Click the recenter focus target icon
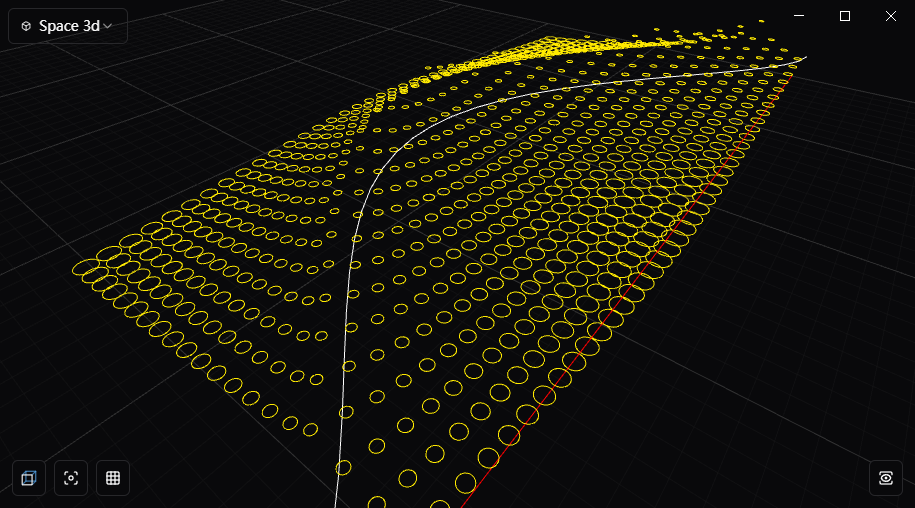Image resolution: width=915 pixels, height=508 pixels. 70,478
